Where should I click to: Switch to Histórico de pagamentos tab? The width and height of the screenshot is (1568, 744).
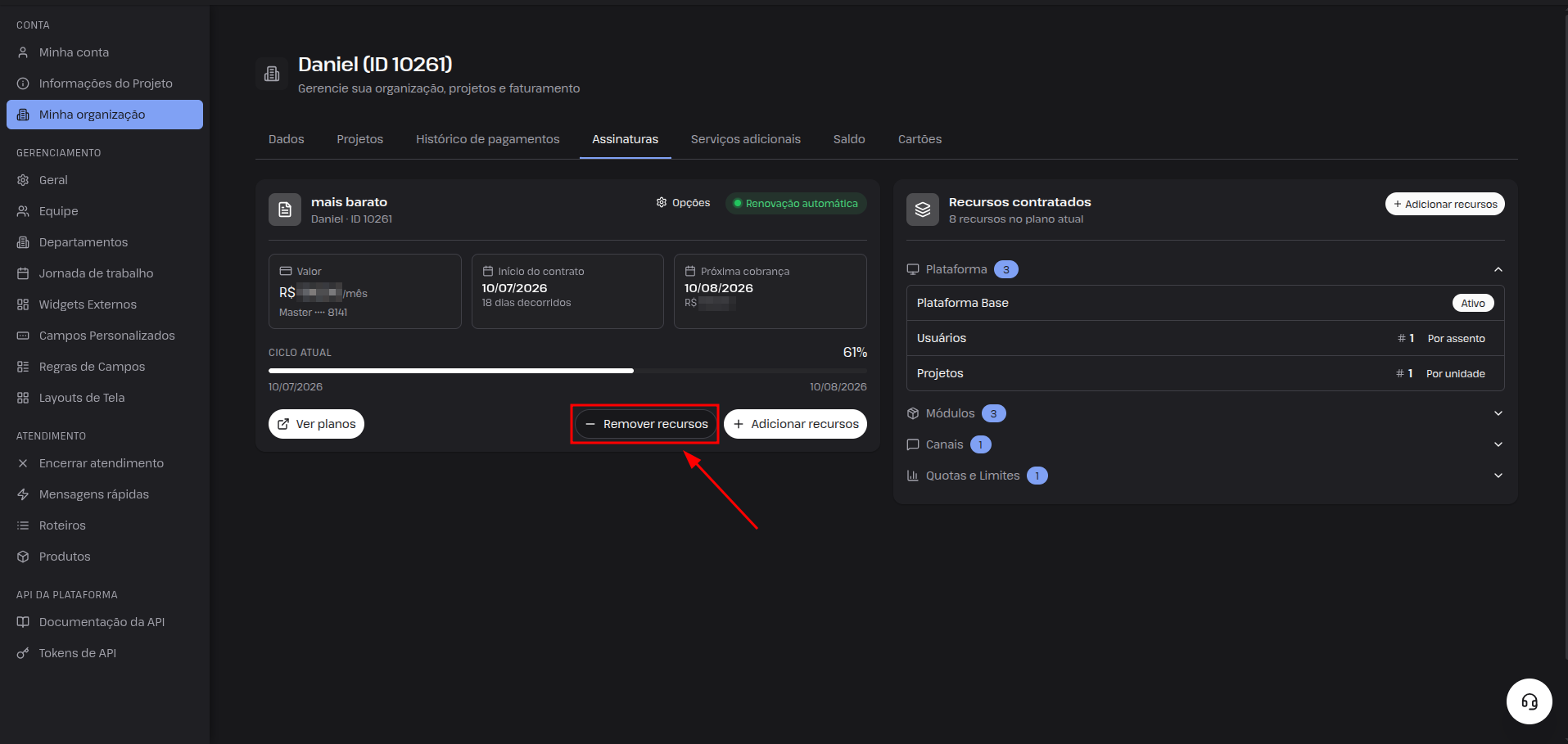488,139
